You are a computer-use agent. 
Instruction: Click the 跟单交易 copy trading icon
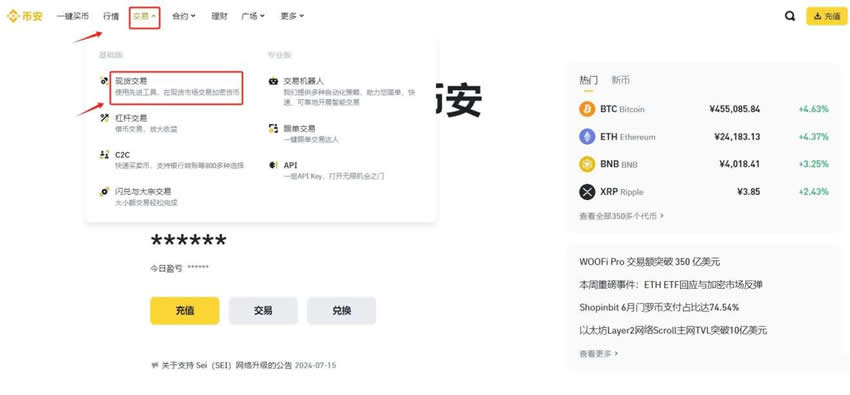[x=273, y=128]
